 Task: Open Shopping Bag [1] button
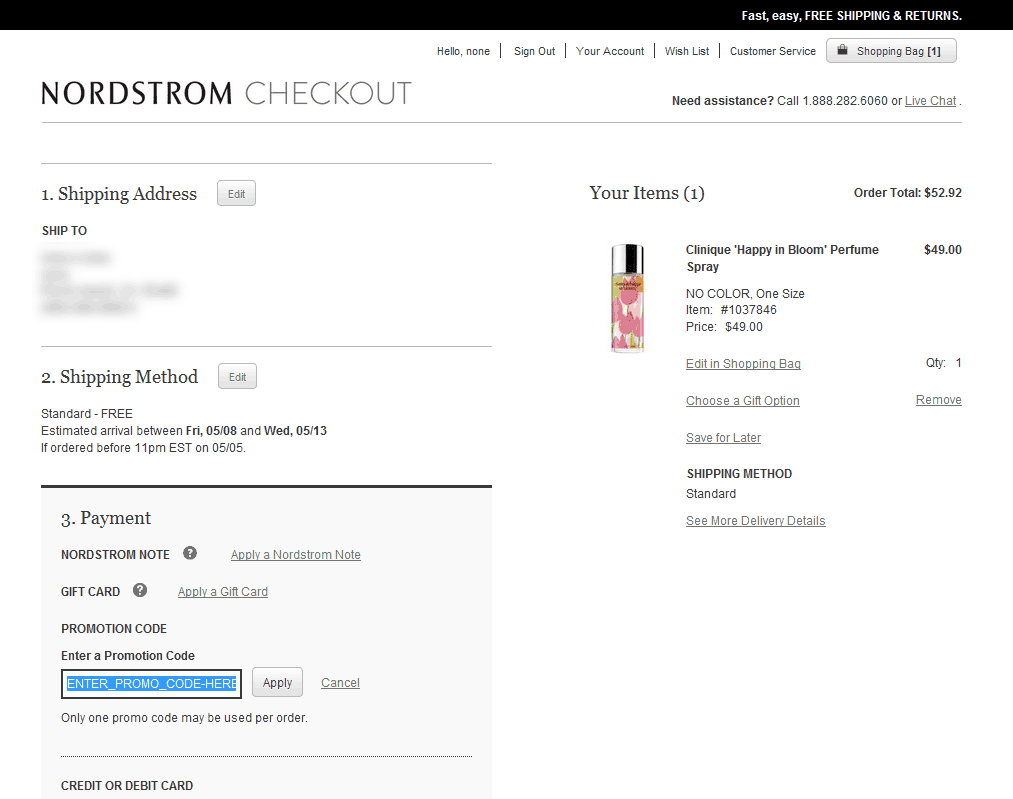coord(891,51)
